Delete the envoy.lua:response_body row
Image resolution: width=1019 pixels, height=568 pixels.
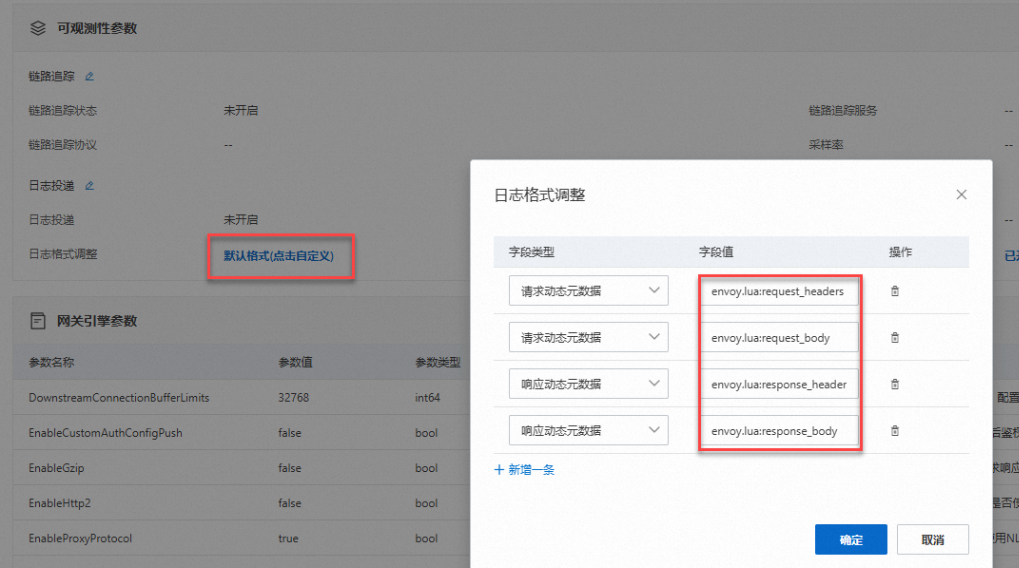pos(895,431)
